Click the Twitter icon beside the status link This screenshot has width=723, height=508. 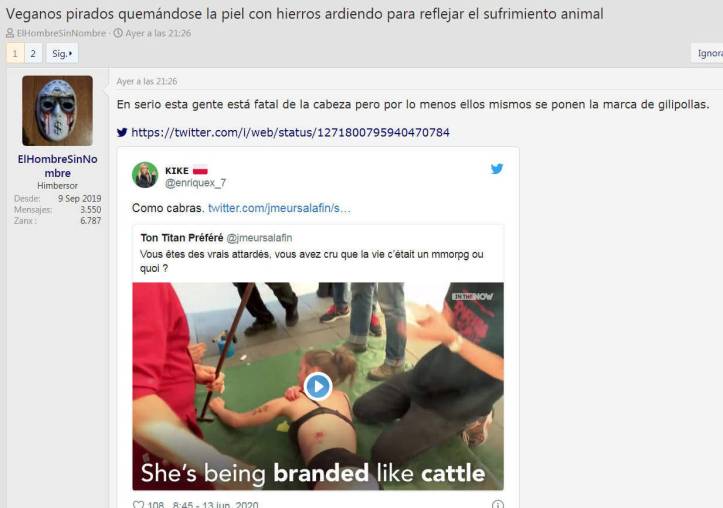122,133
